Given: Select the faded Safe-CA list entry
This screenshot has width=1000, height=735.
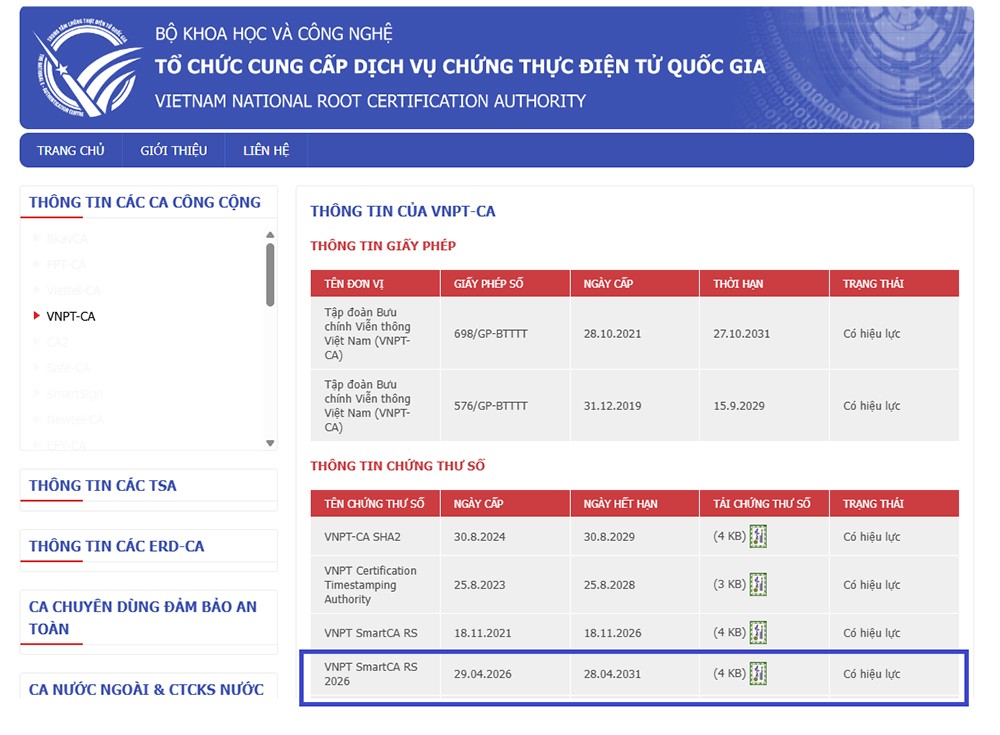Looking at the screenshot, I should [x=68, y=368].
